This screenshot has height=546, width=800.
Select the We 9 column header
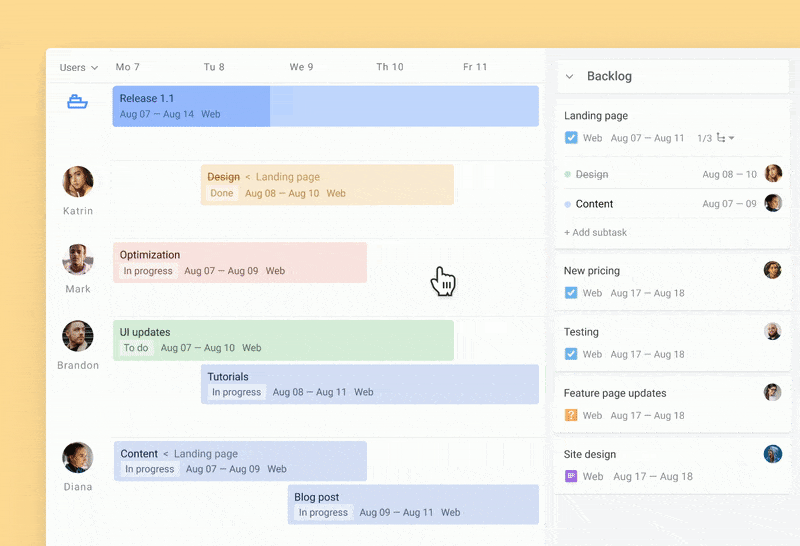point(301,67)
